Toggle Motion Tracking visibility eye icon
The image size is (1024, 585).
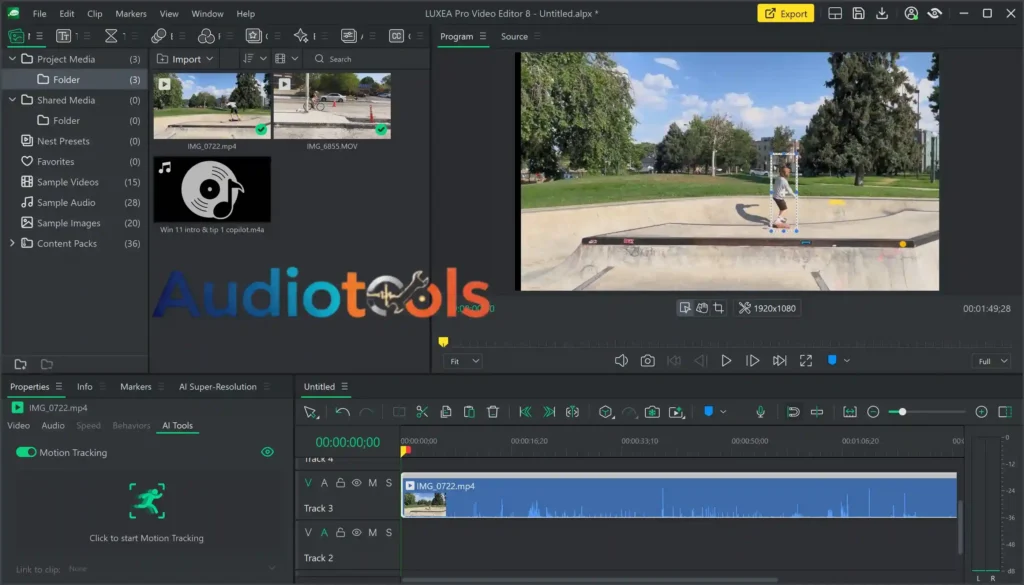coord(267,452)
